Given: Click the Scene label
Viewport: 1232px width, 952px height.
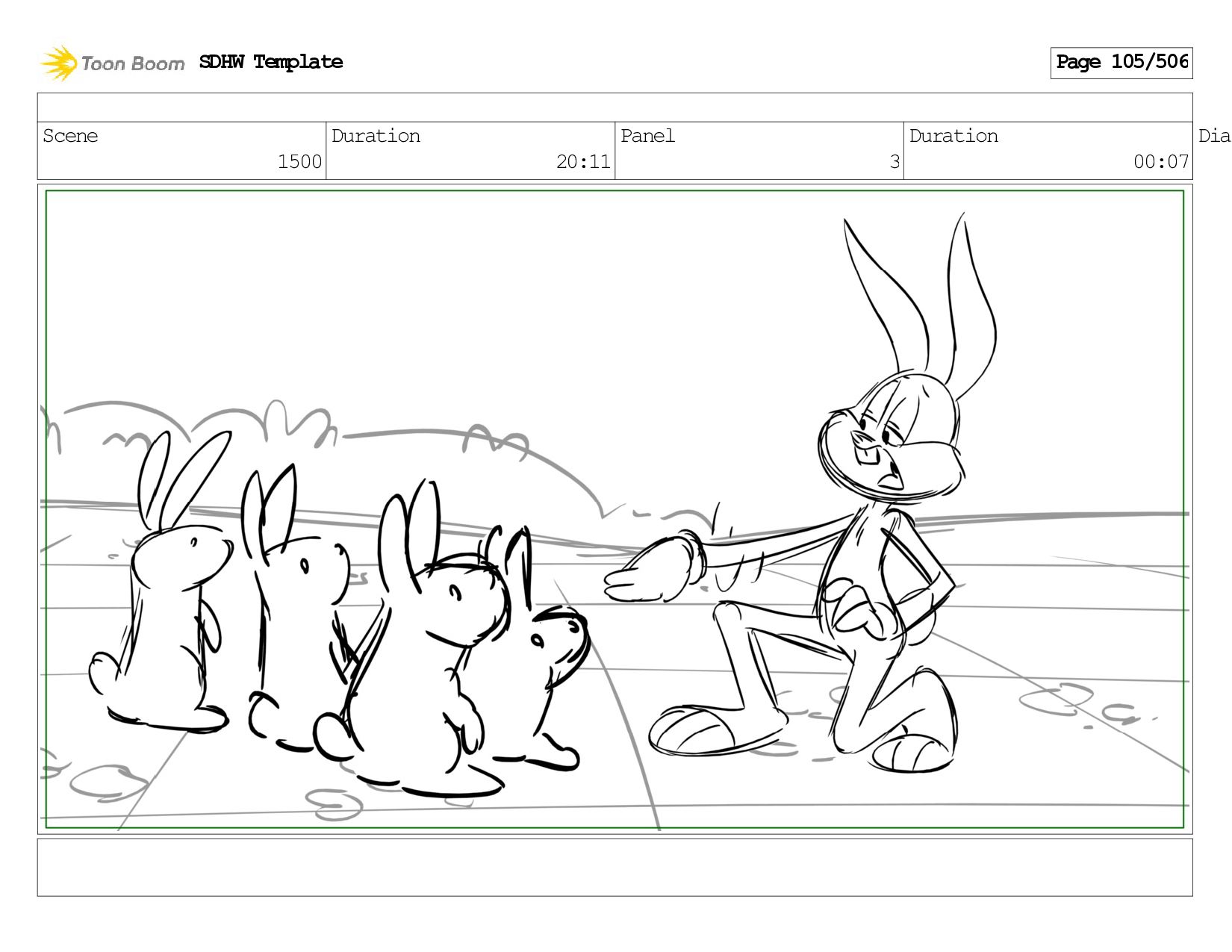Looking at the screenshot, I should pyautogui.click(x=70, y=136).
